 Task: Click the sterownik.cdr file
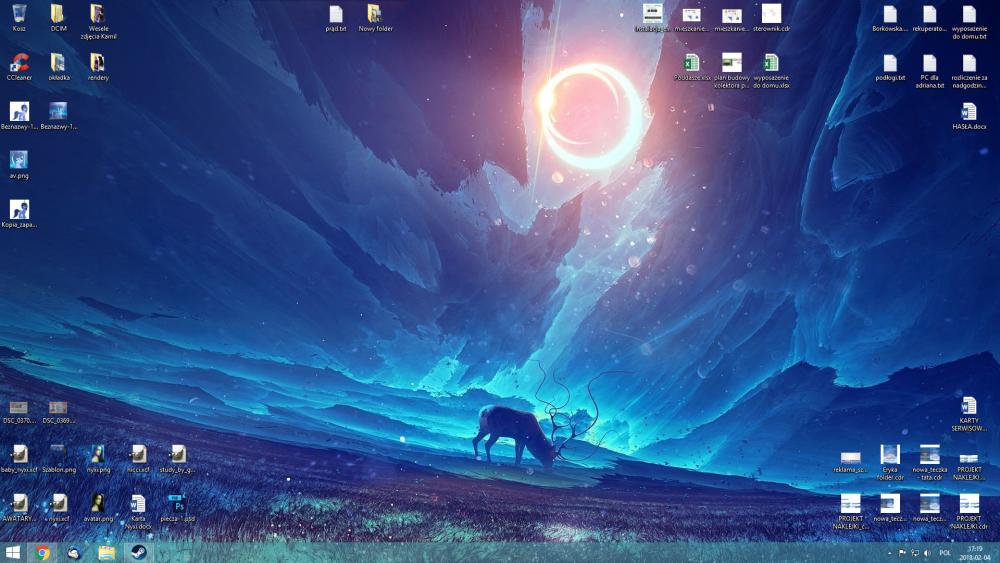pos(771,14)
